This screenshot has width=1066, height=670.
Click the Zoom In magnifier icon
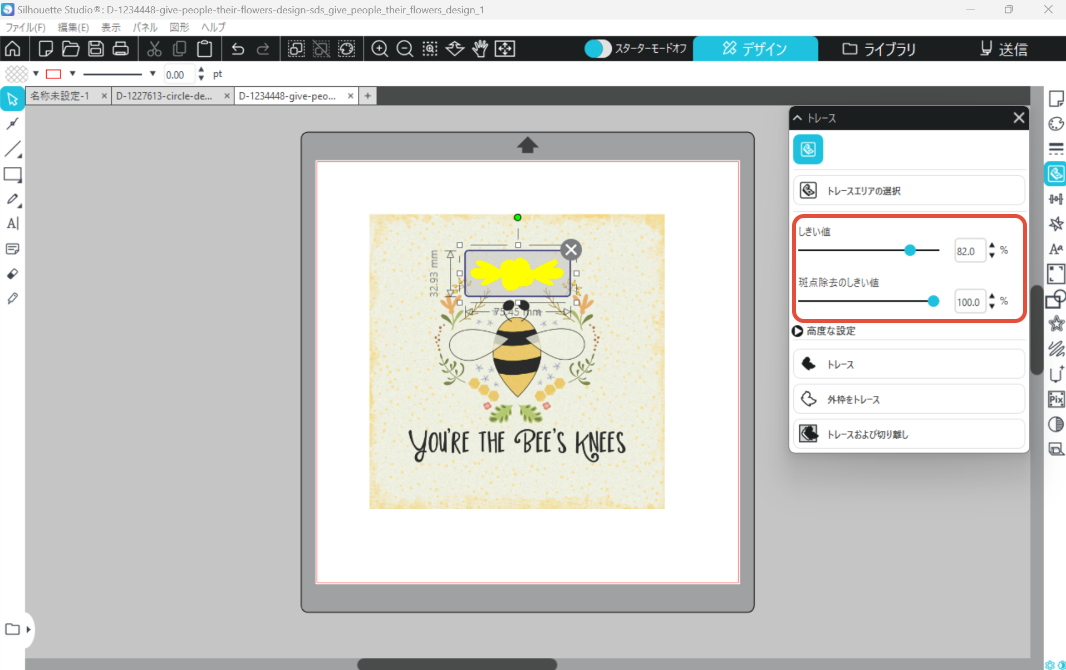point(379,49)
